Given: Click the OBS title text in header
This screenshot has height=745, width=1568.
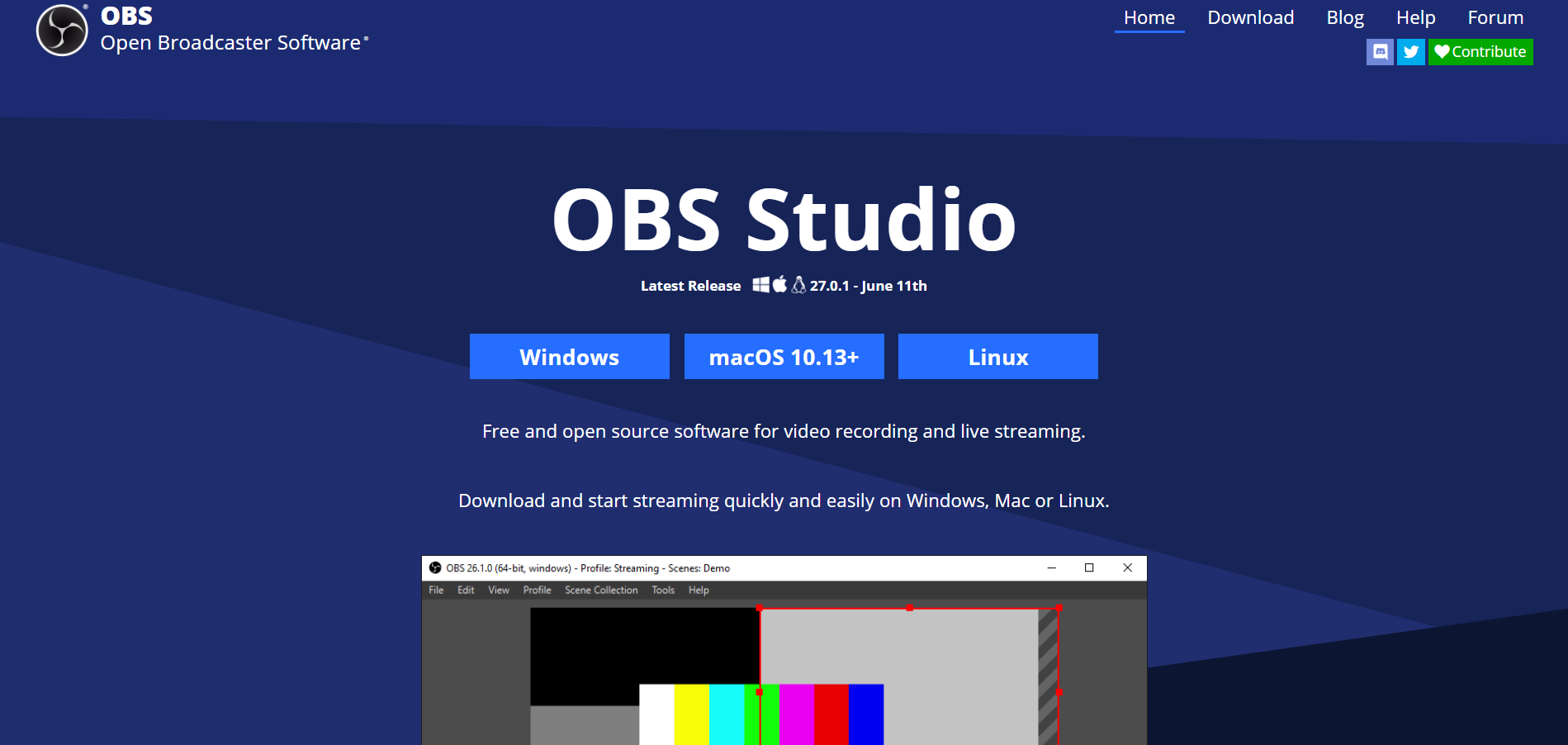Looking at the screenshot, I should [x=126, y=16].
